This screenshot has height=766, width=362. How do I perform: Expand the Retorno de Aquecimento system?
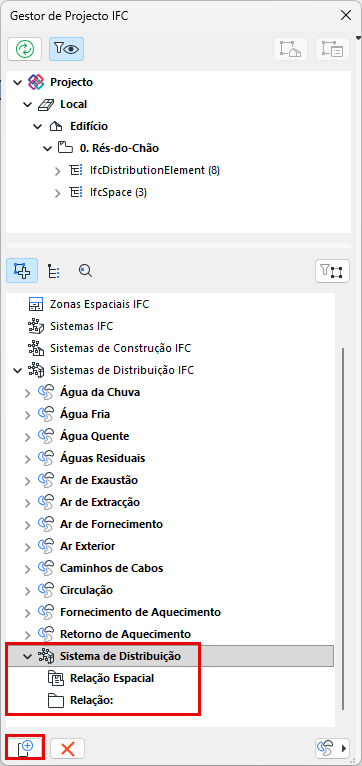pyautogui.click(x=28, y=634)
